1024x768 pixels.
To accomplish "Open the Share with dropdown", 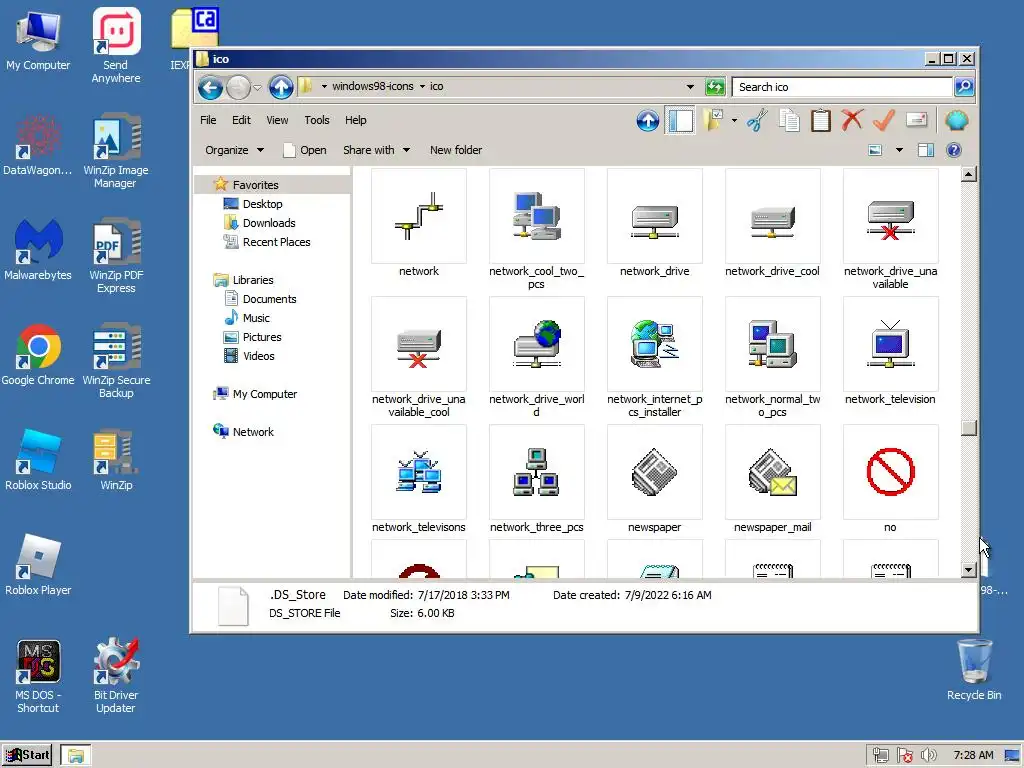I will 376,150.
